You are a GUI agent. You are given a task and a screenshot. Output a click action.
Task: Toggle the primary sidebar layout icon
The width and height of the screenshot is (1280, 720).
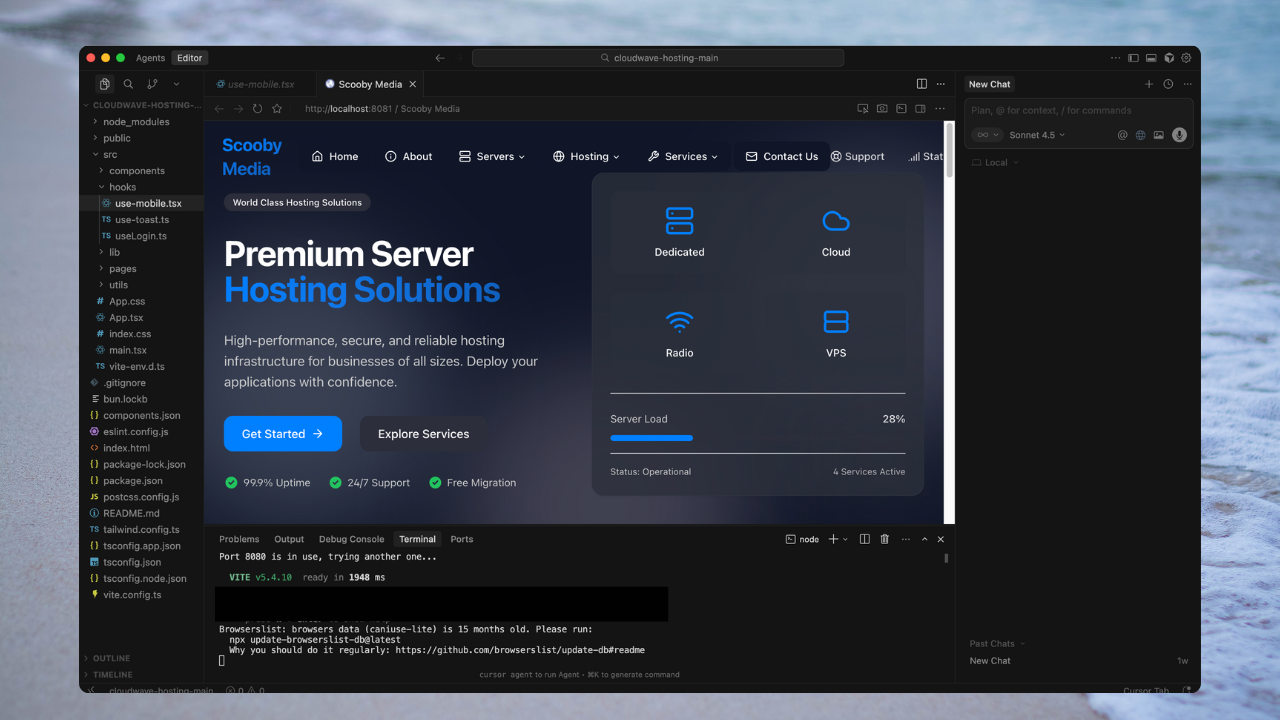[1133, 58]
